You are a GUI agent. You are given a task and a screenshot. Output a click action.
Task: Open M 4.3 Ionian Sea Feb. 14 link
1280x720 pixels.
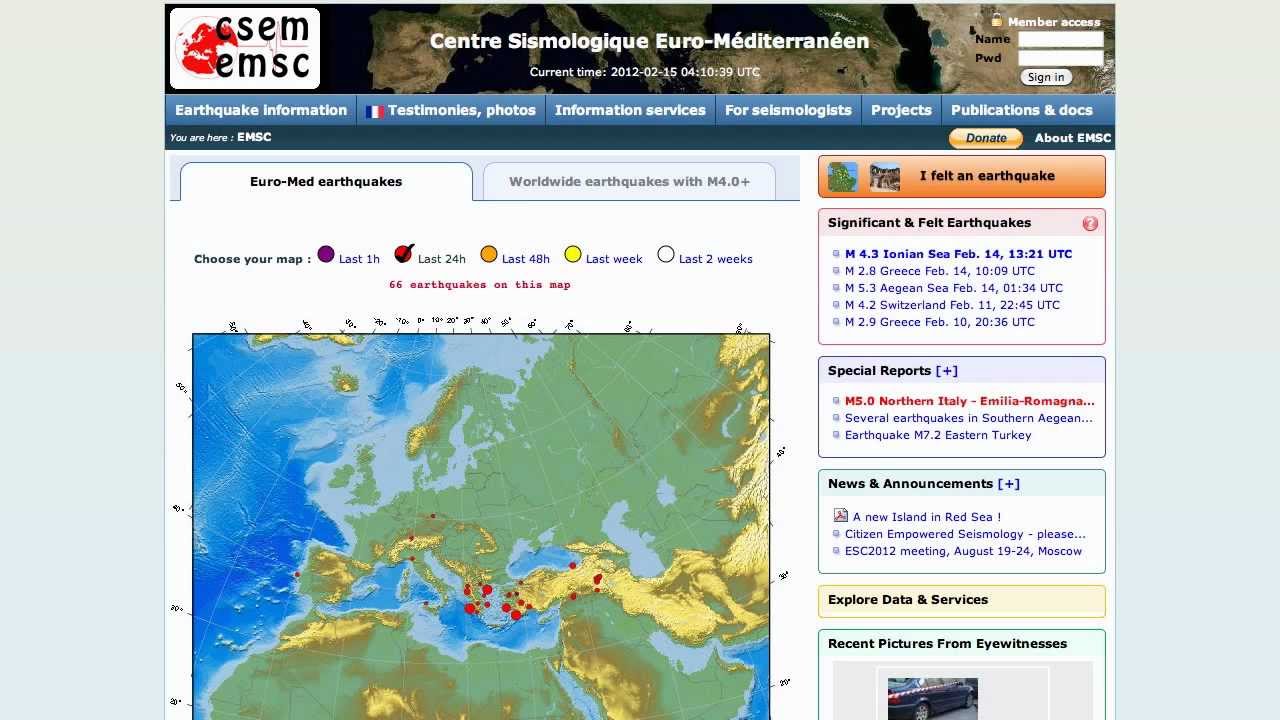(x=958, y=254)
